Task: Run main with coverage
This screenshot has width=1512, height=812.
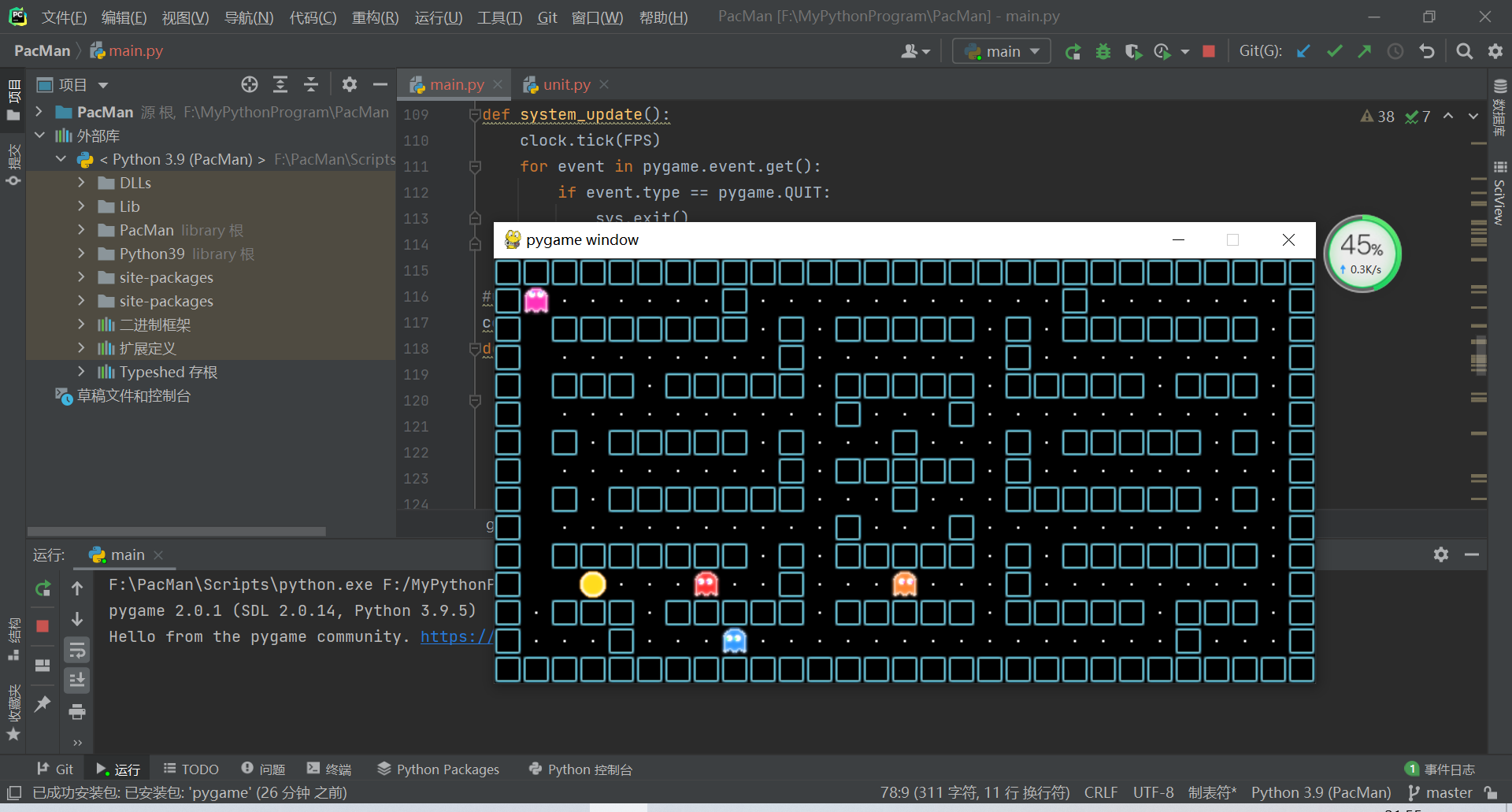Action: coord(1133,52)
